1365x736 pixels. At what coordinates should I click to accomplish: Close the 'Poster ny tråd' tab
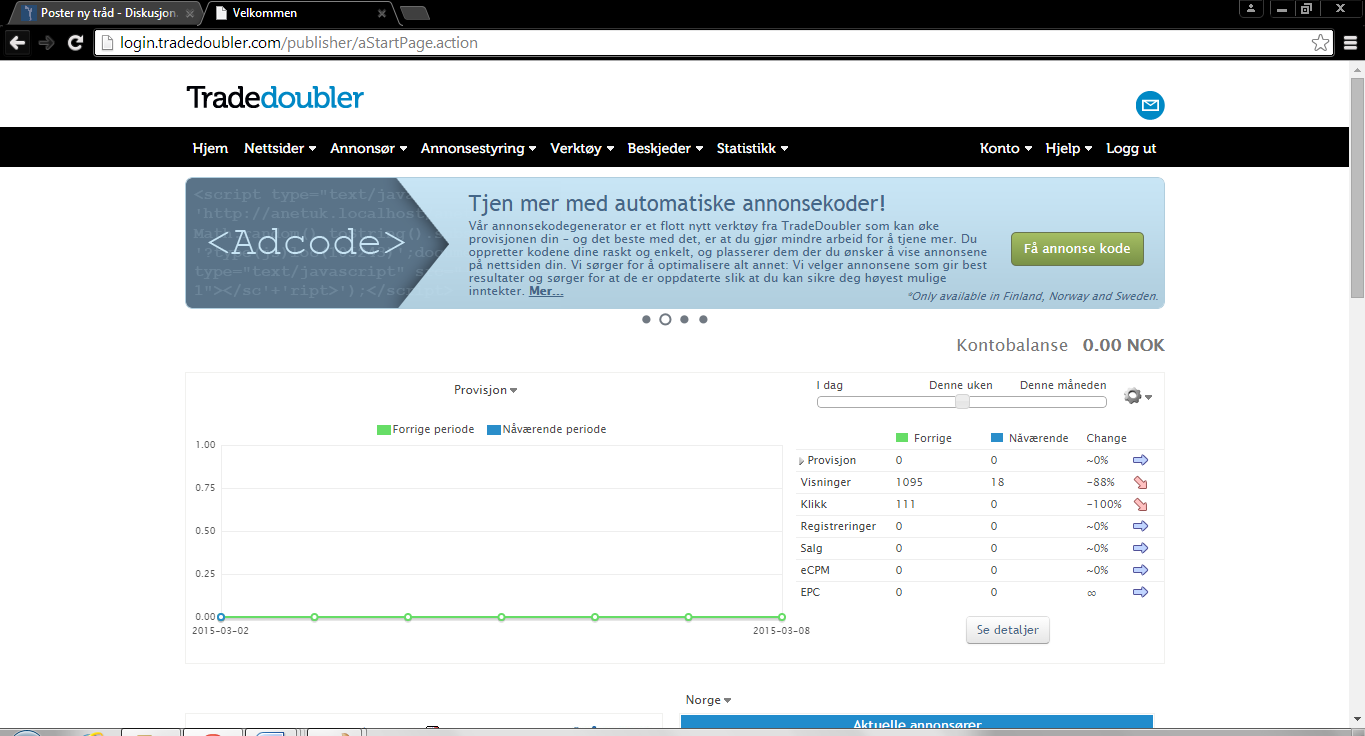click(x=190, y=14)
